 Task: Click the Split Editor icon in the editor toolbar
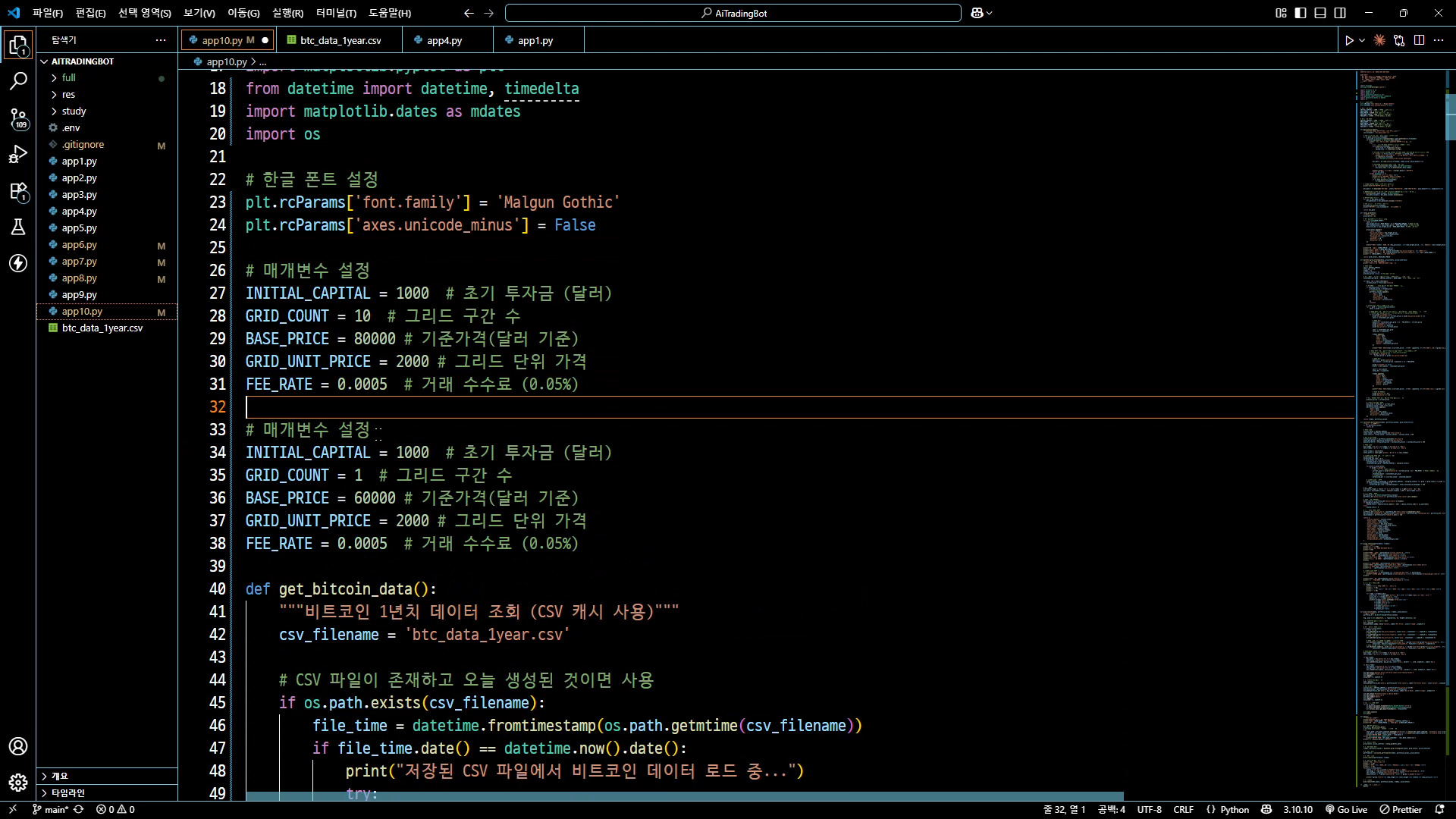pos(1418,40)
